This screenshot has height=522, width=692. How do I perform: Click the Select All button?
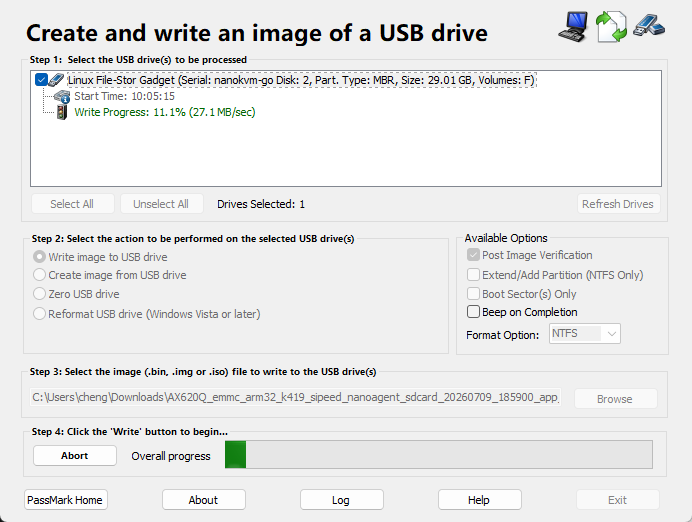coord(73,204)
